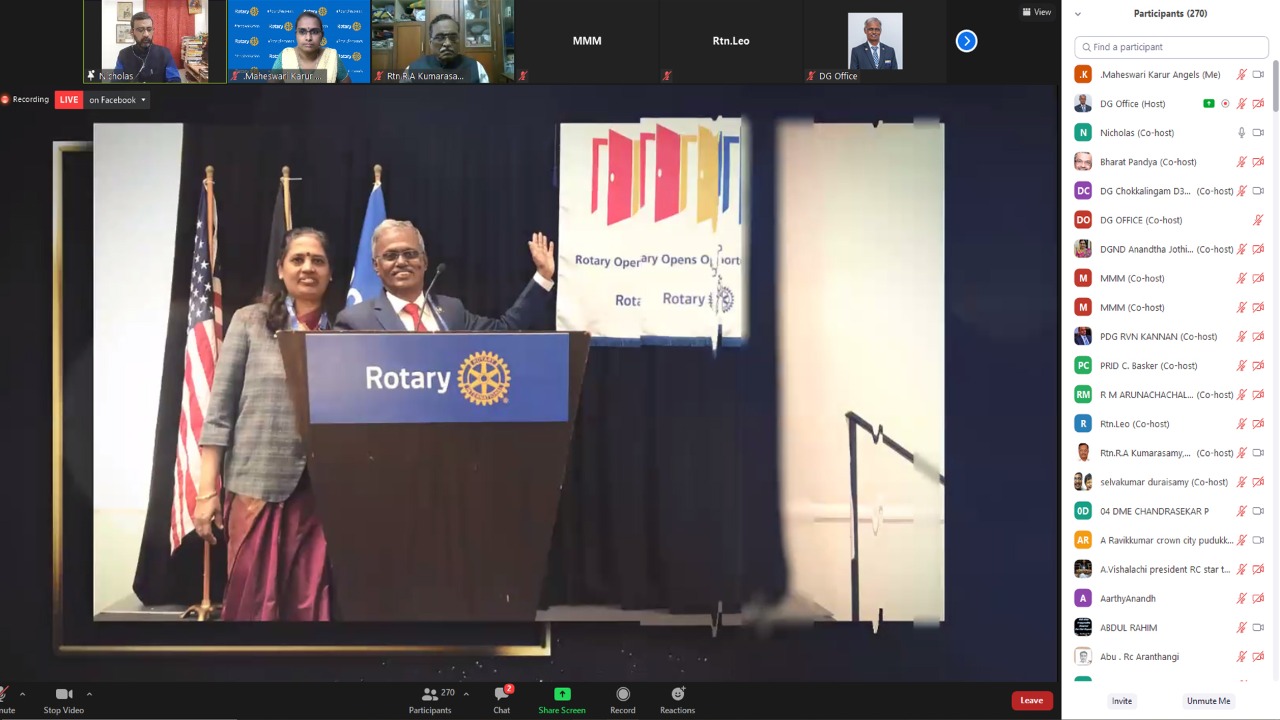1280x720 pixels.
Task: Click Nicholas's microphone icon in participants list
Action: (1241, 133)
